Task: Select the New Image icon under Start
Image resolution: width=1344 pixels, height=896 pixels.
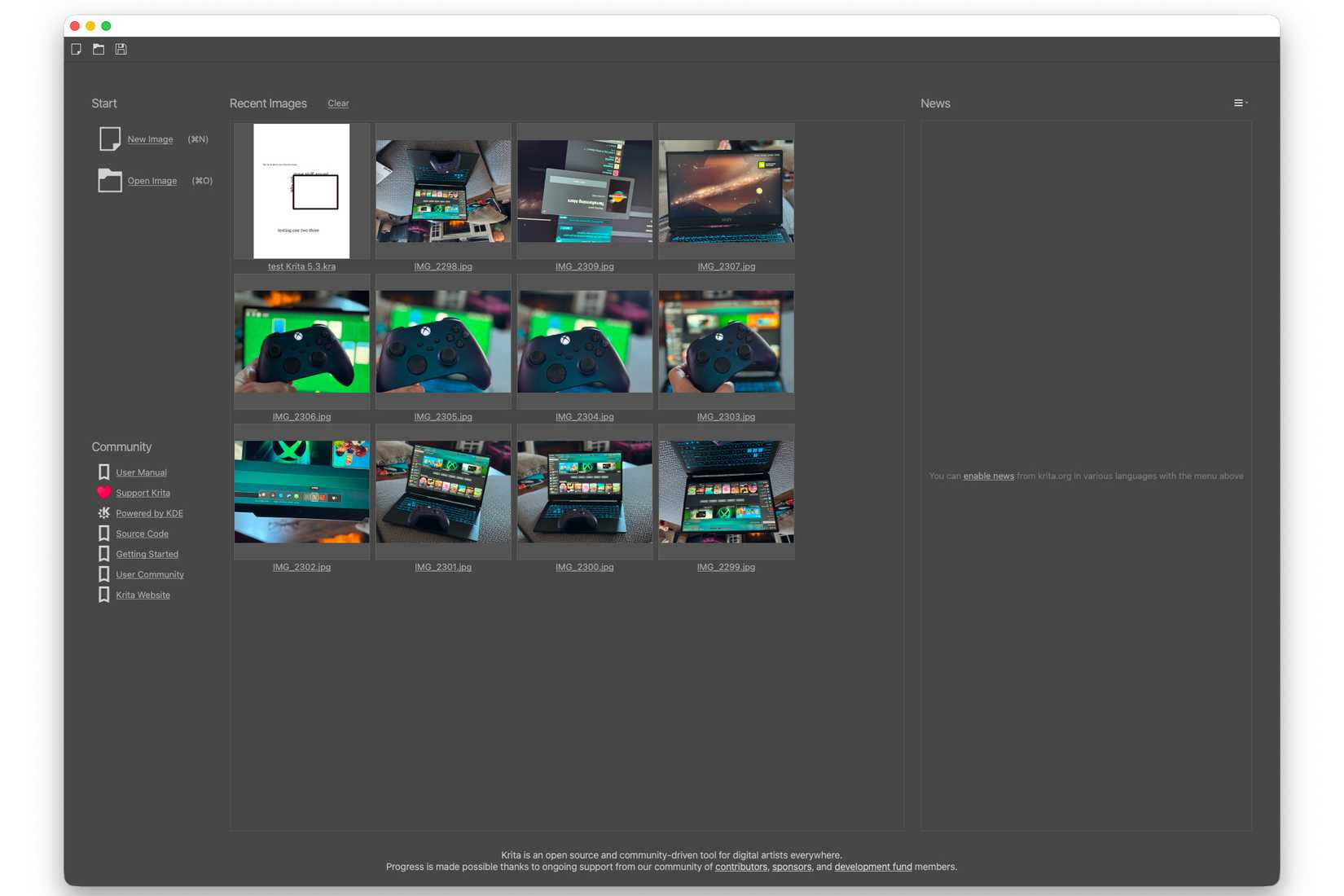Action: [109, 138]
